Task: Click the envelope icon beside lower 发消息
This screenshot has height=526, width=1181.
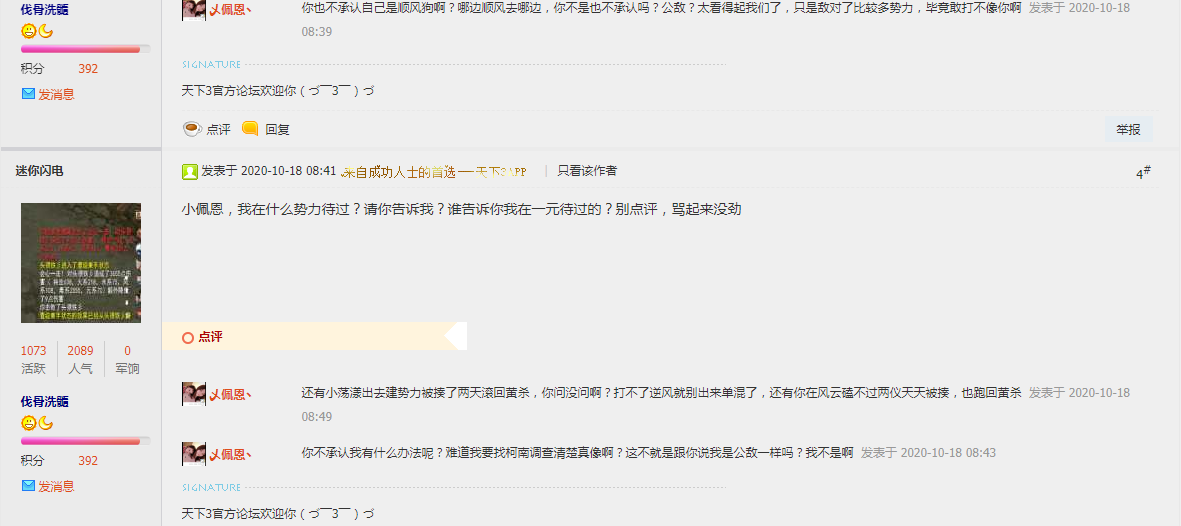Action: (29, 486)
